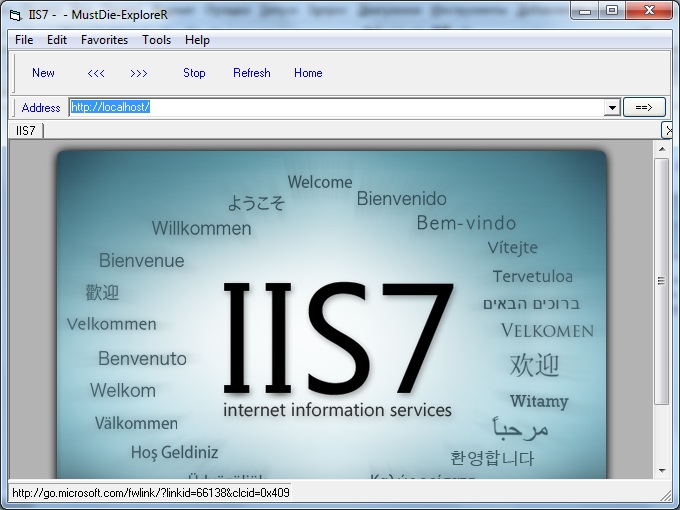
Task: Refresh the current page
Action: [251, 73]
